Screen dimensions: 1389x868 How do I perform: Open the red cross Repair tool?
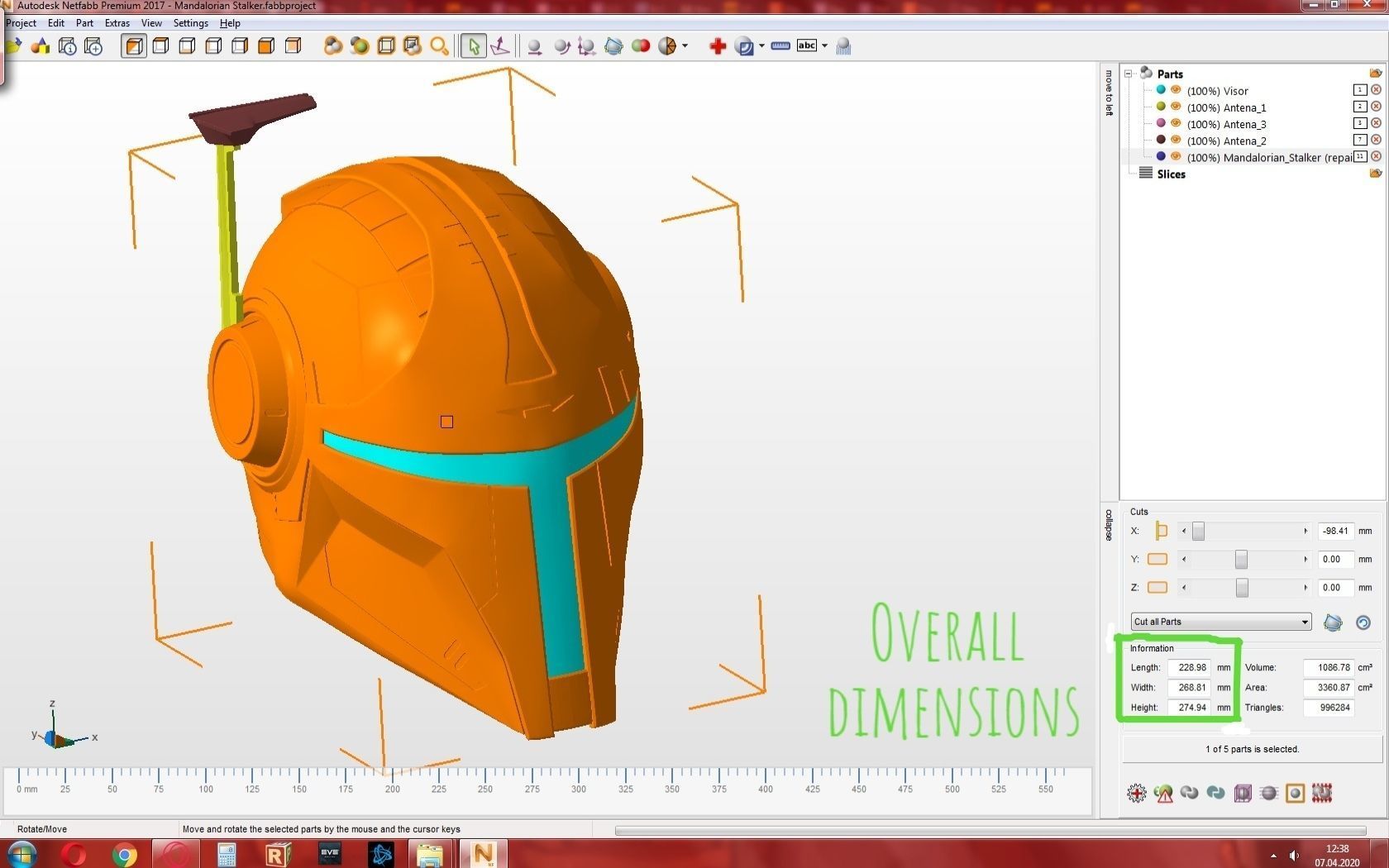coord(717,46)
